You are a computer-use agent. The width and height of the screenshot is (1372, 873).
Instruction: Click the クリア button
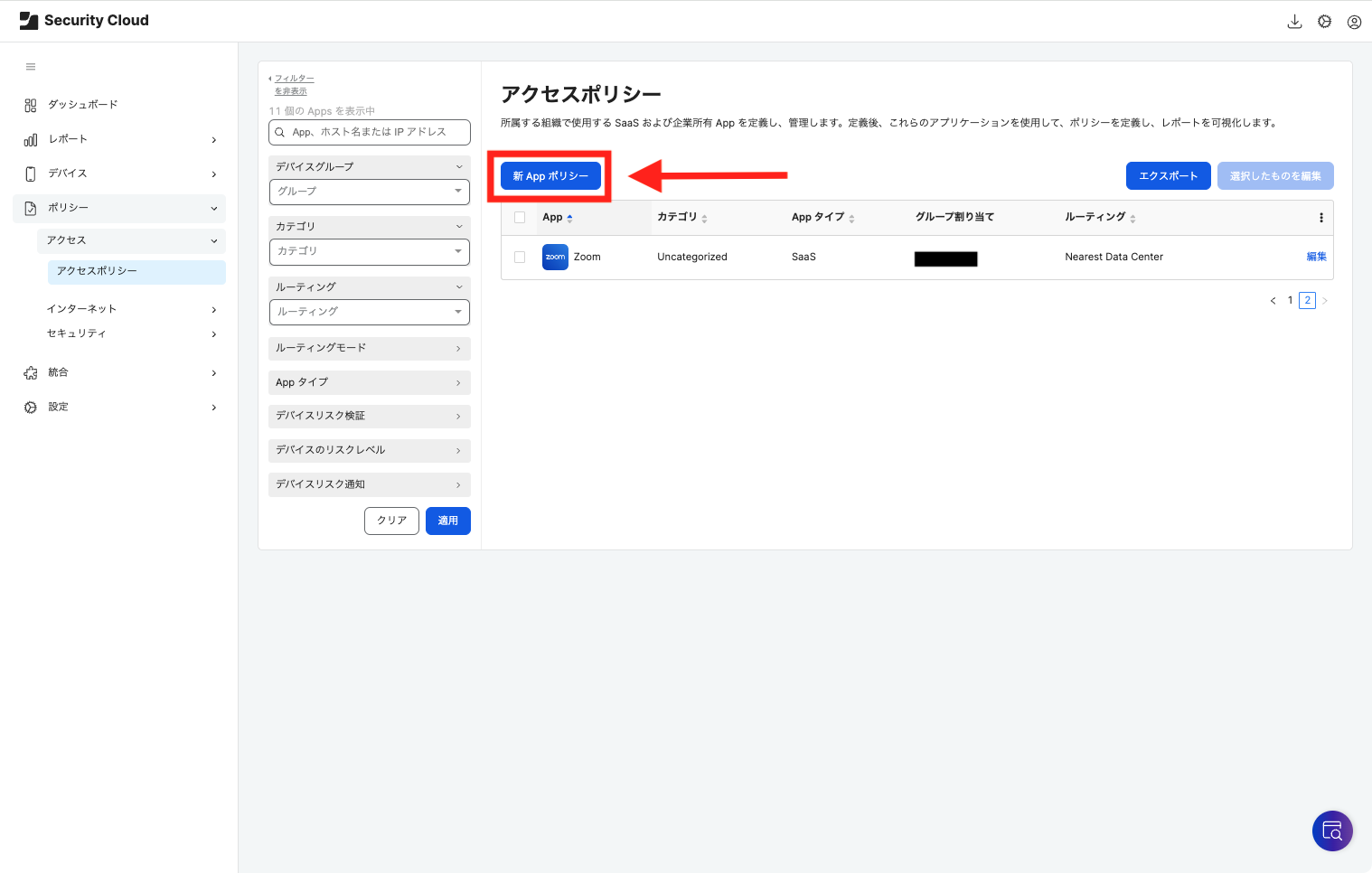tap(392, 521)
